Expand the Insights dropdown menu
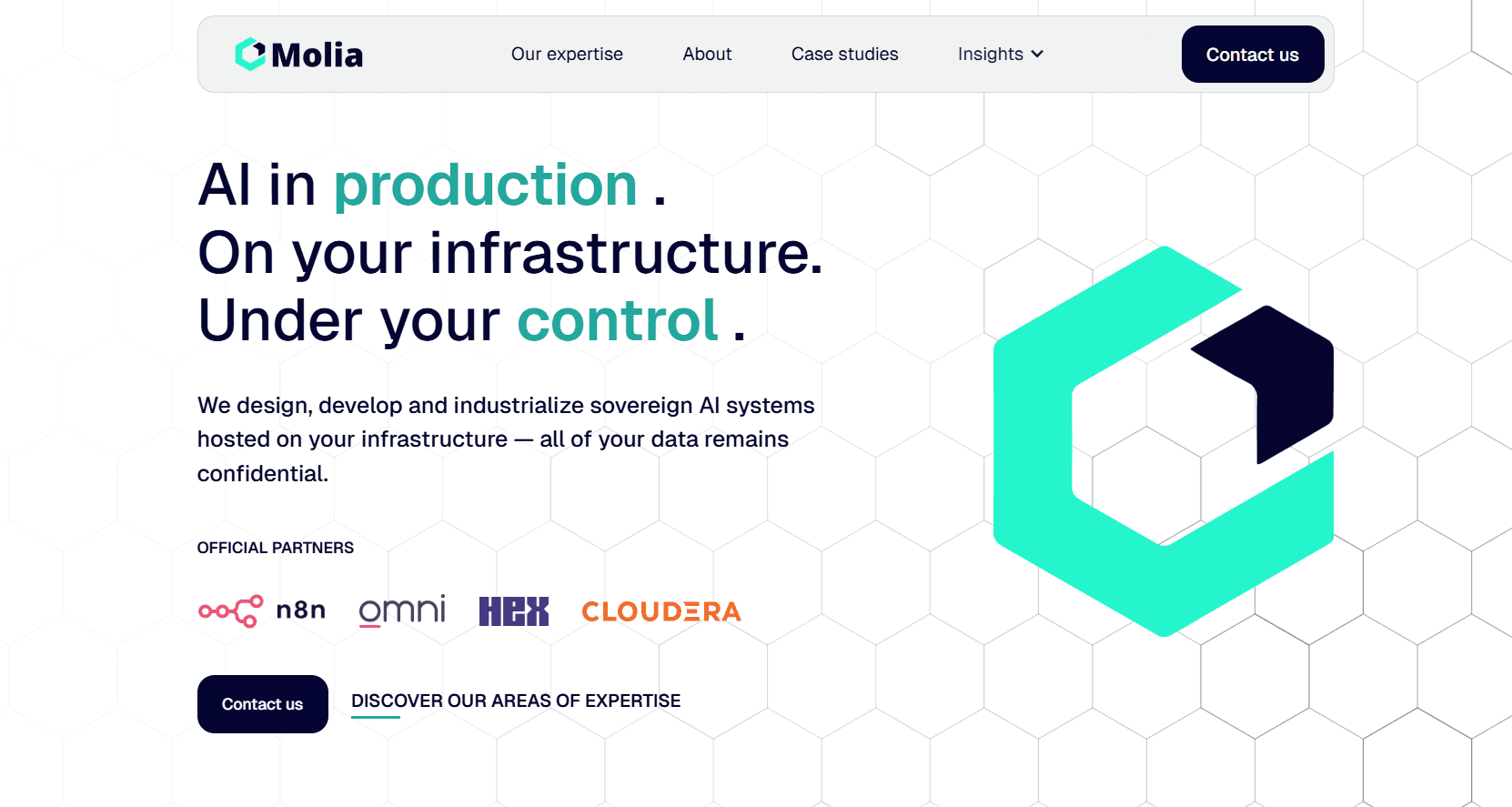The image size is (1512, 807). [1001, 55]
